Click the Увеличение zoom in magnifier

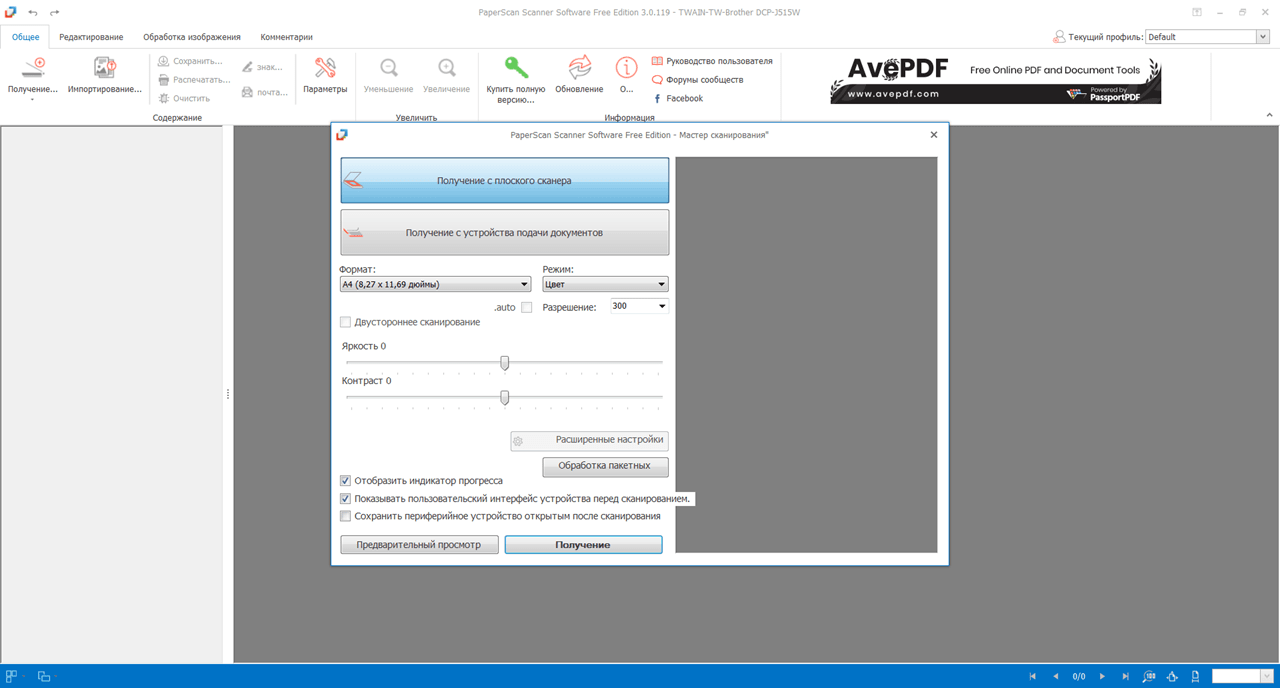tap(446, 68)
